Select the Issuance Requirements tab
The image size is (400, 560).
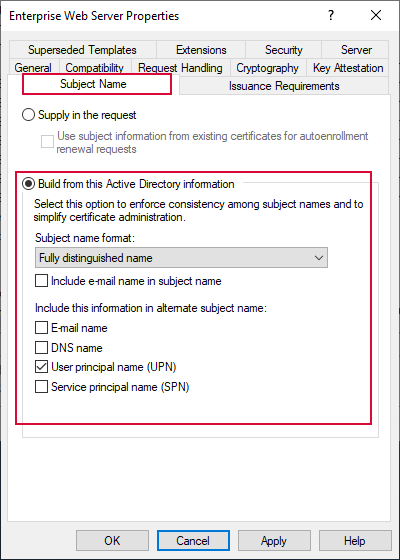click(x=284, y=86)
